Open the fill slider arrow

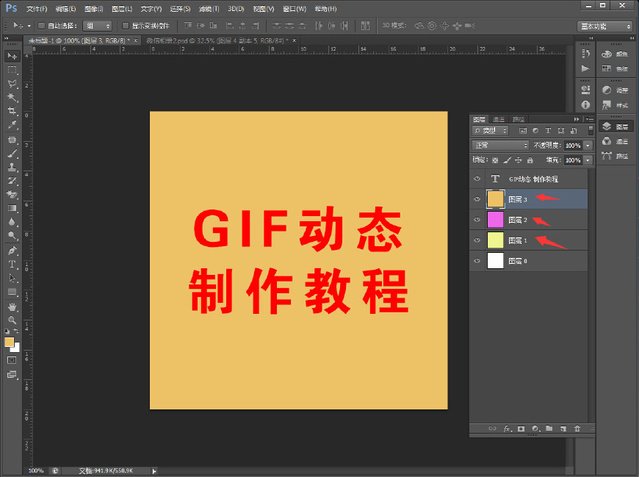click(588, 160)
